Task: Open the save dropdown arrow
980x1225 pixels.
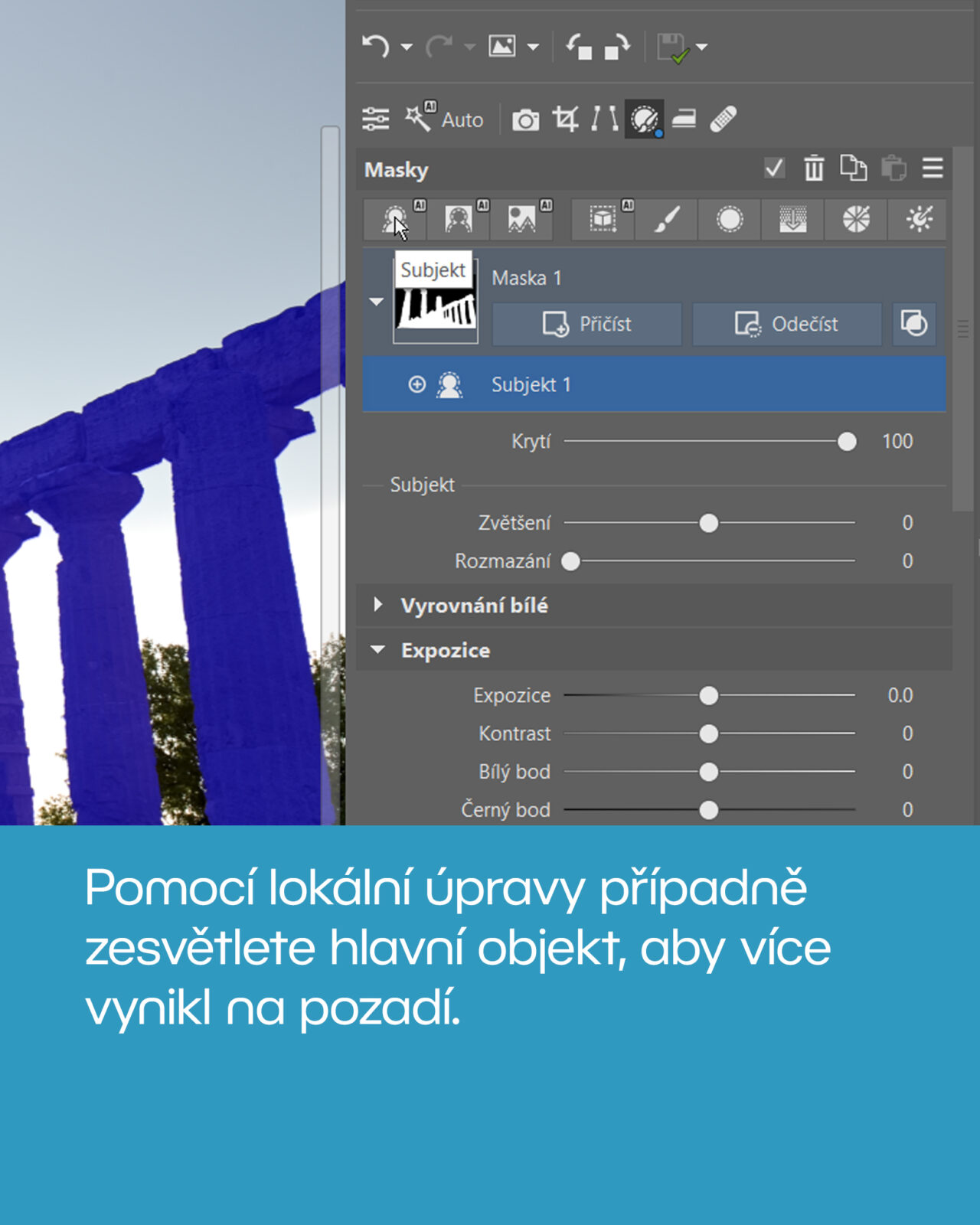Action: pyautogui.click(x=702, y=47)
